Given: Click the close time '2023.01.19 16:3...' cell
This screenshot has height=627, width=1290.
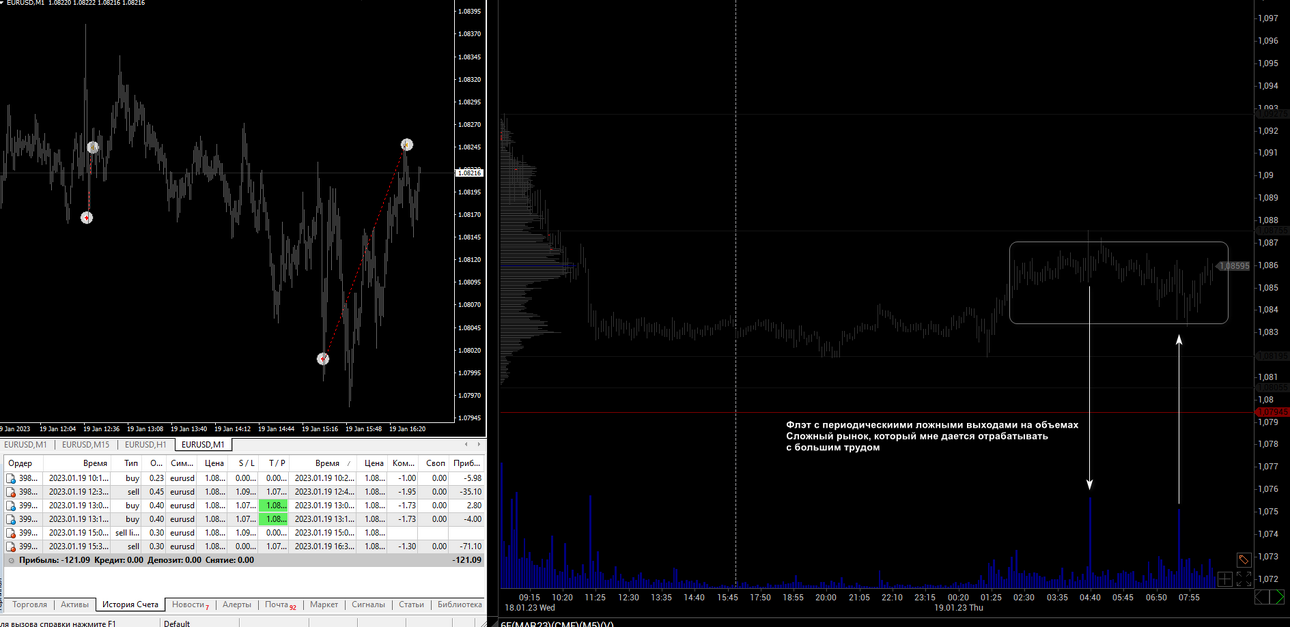Looking at the screenshot, I should [326, 546].
